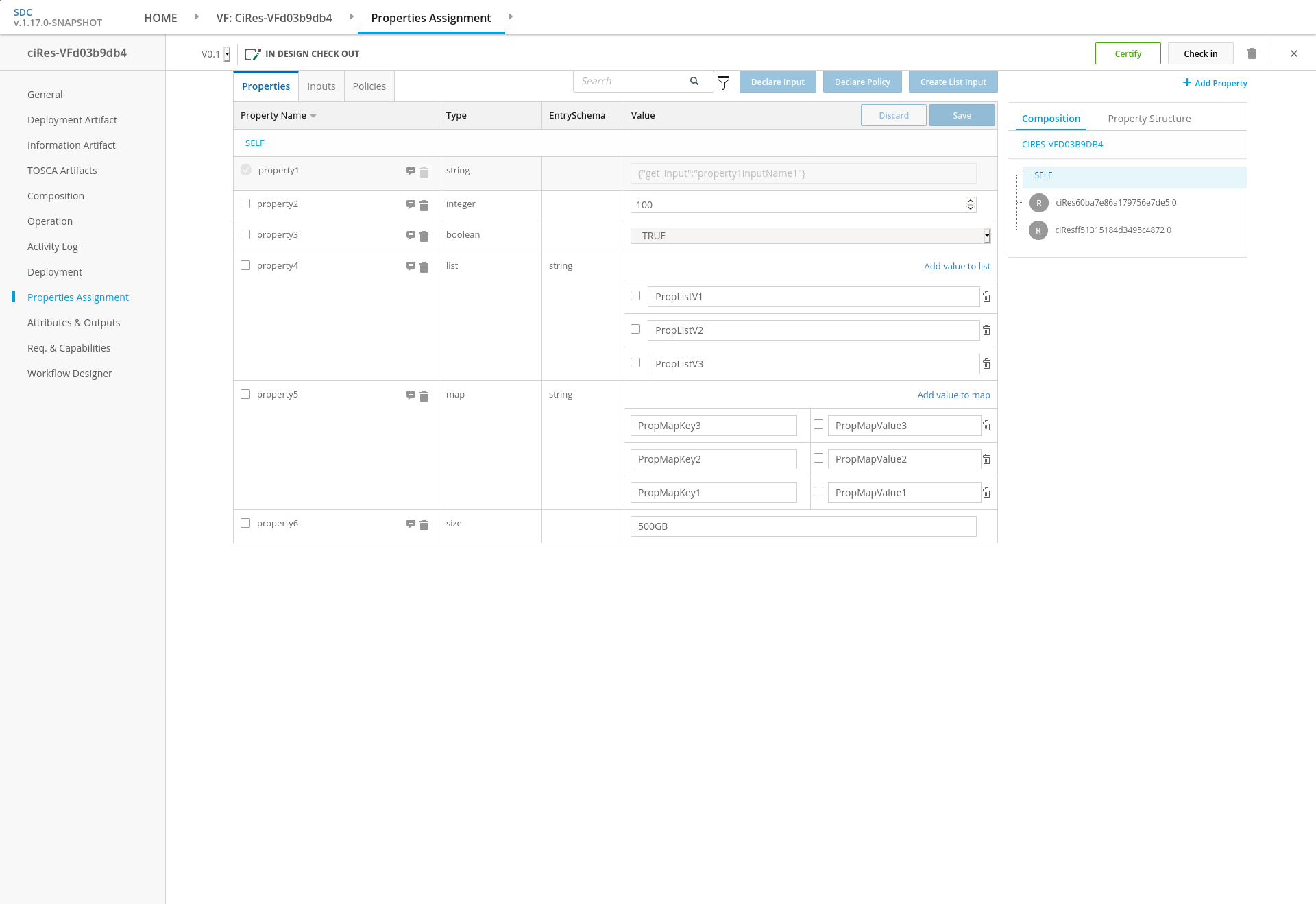Delete property3 with its trash icon

(x=424, y=236)
